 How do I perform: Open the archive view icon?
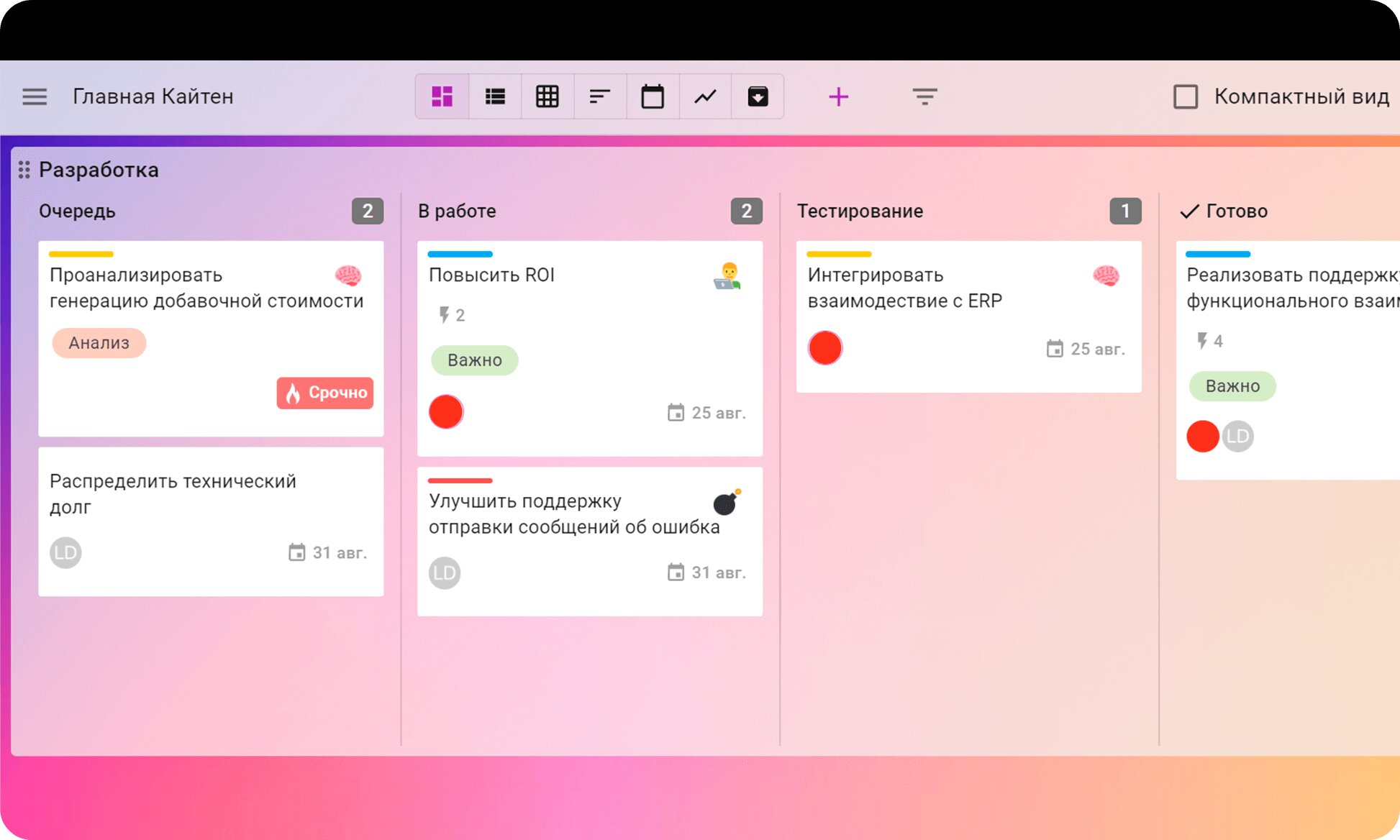coord(758,96)
